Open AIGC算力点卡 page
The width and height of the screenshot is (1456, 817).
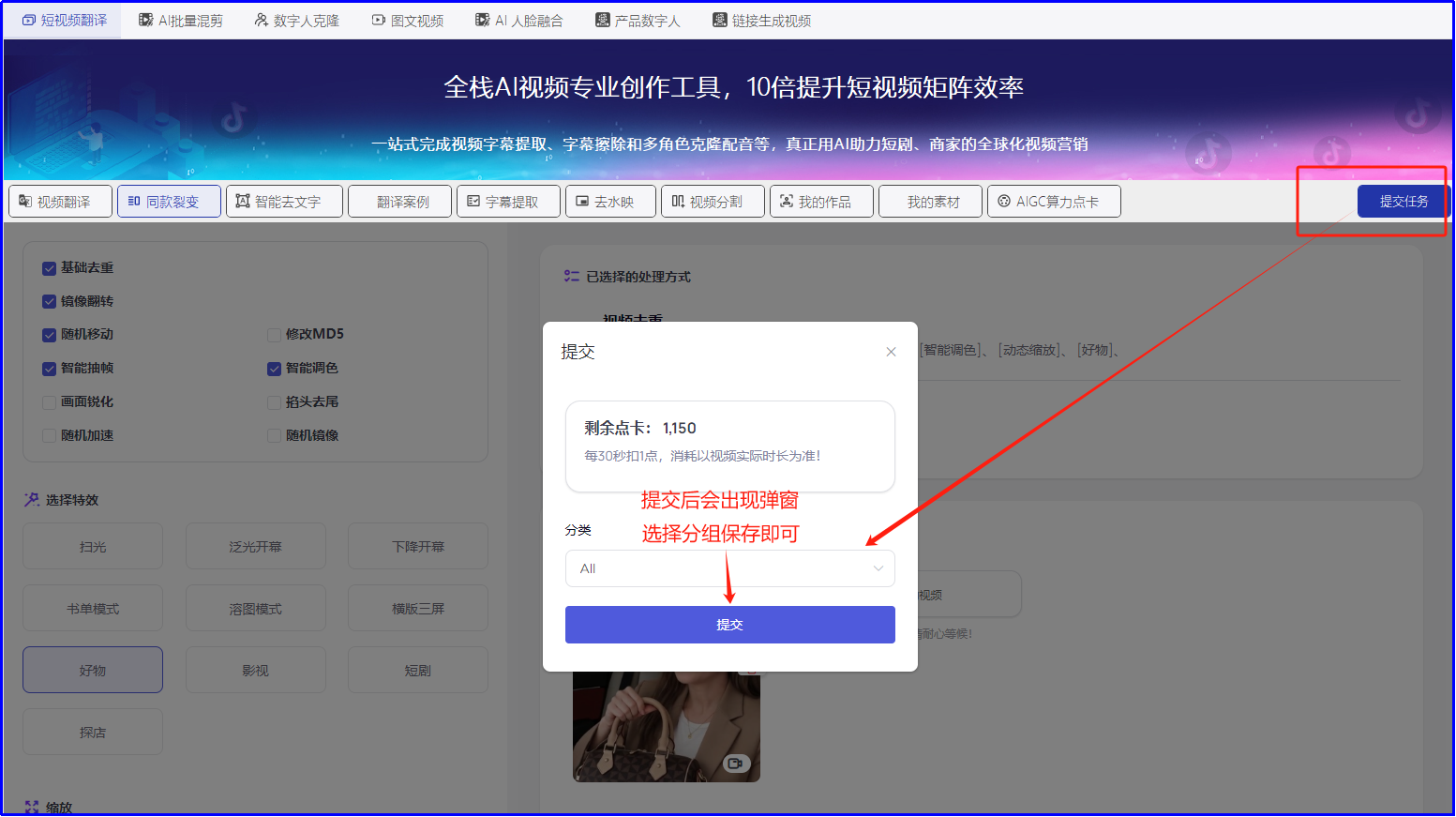[x=1054, y=202]
